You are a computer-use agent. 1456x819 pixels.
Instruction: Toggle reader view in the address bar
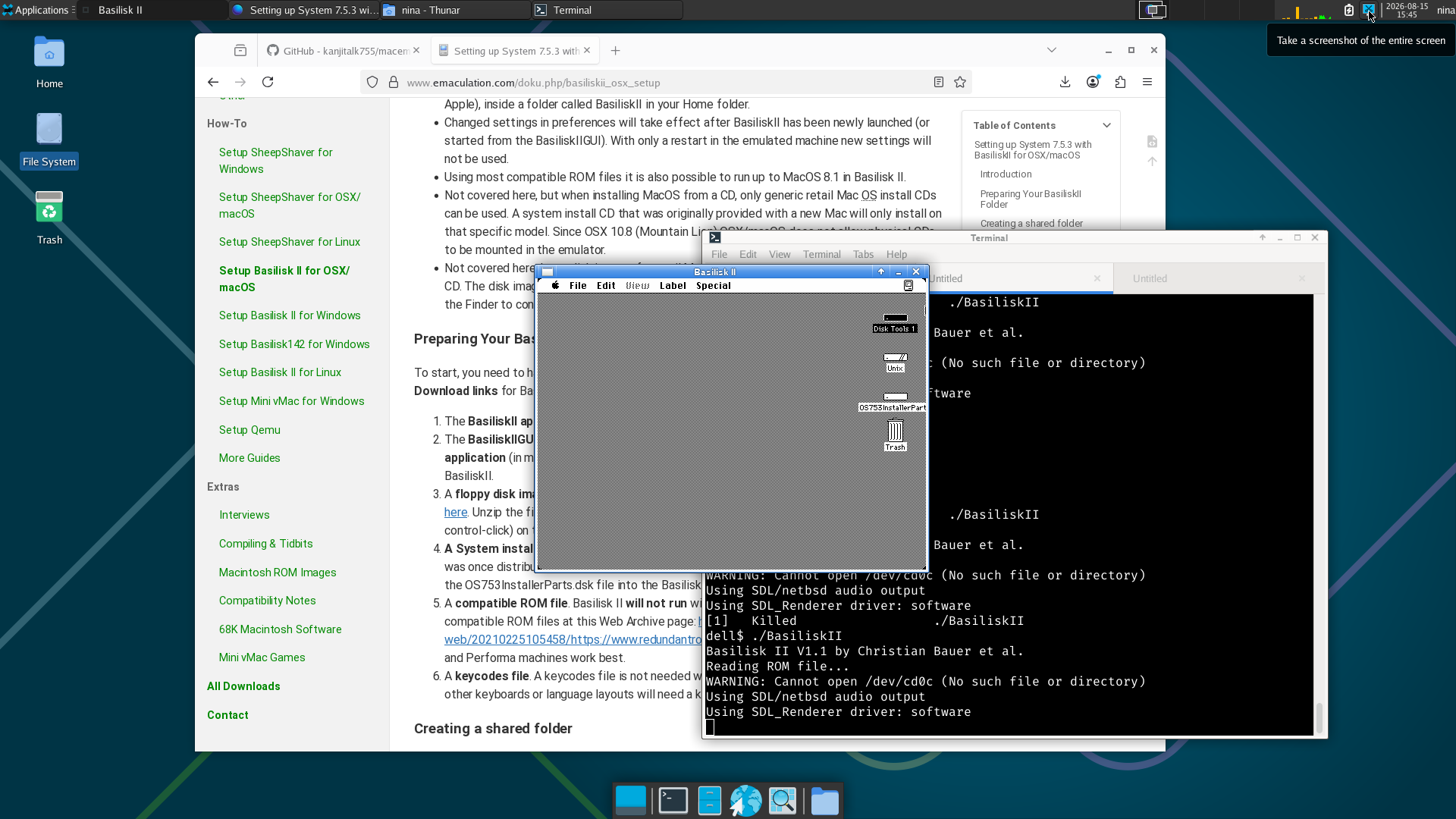pyautogui.click(x=939, y=83)
